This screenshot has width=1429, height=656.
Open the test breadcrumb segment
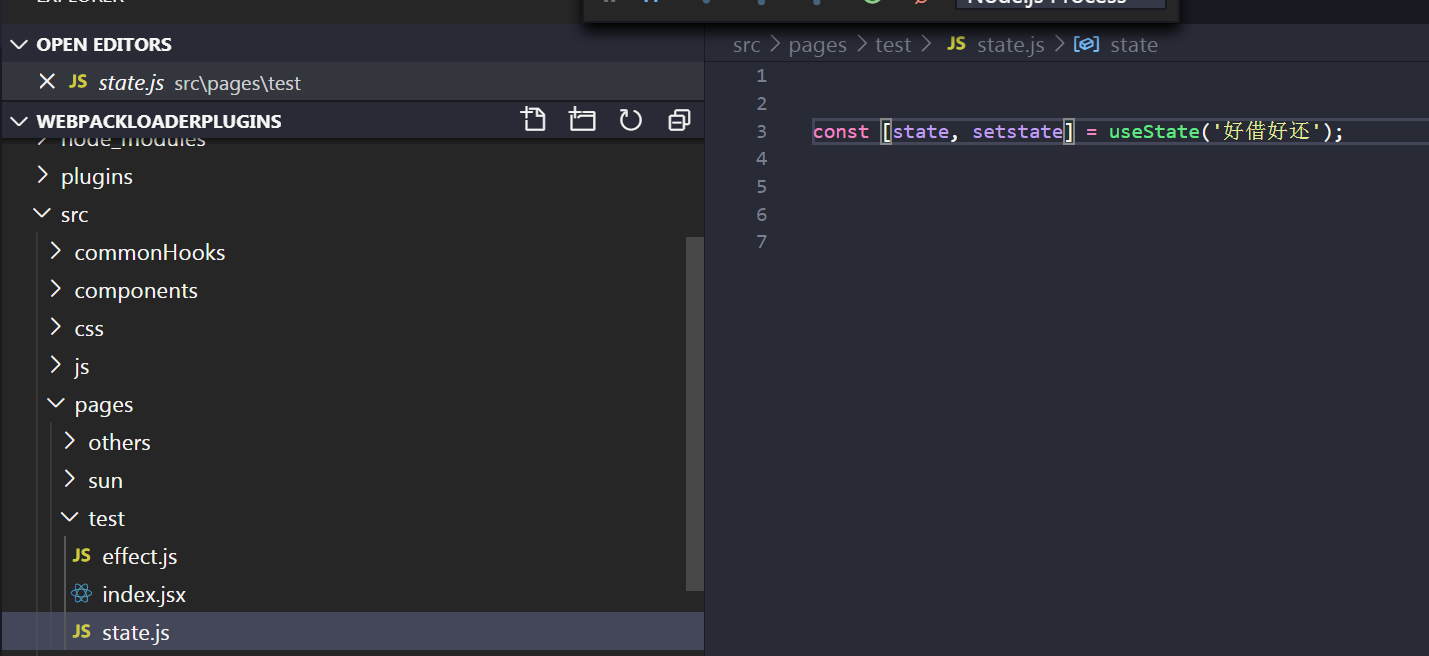click(893, 45)
